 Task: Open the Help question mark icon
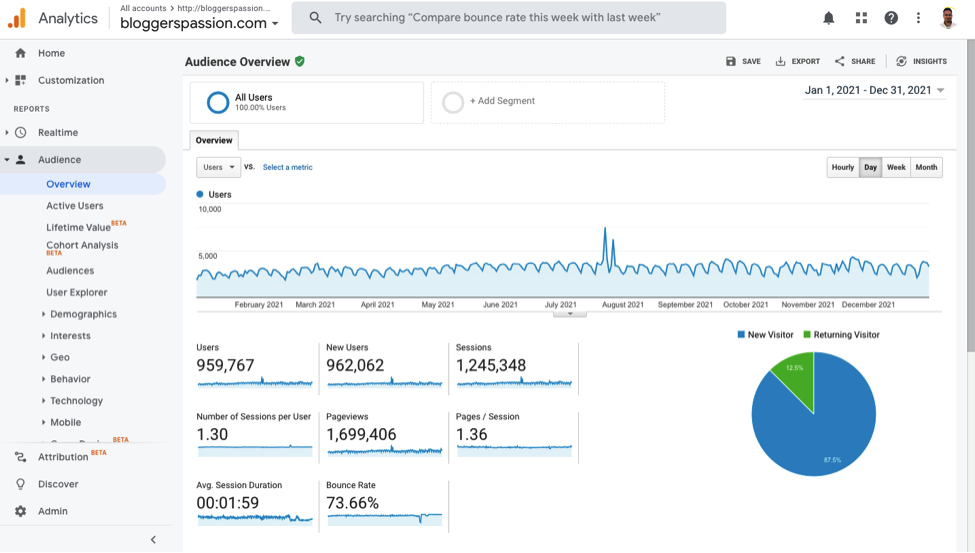tap(891, 18)
